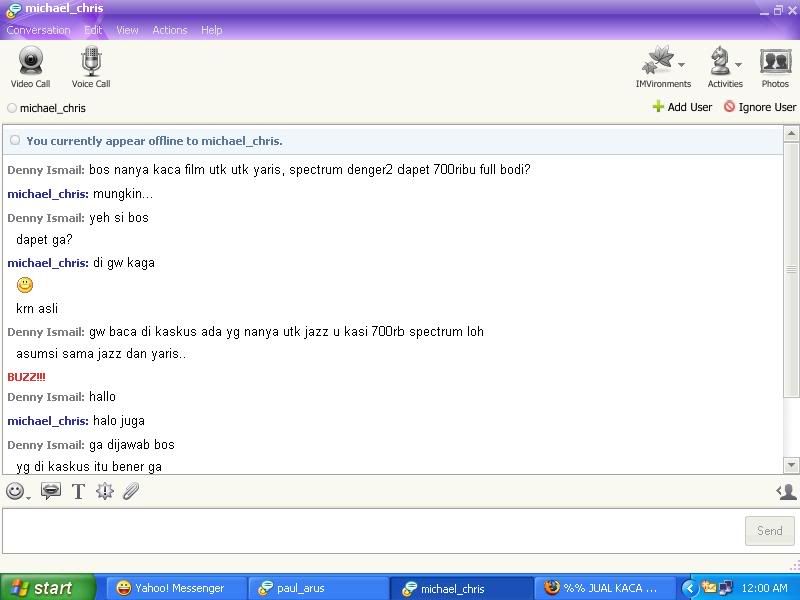The width and height of the screenshot is (800, 600).
Task: Expand hidden system tray icons arrow
Action: [x=689, y=588]
